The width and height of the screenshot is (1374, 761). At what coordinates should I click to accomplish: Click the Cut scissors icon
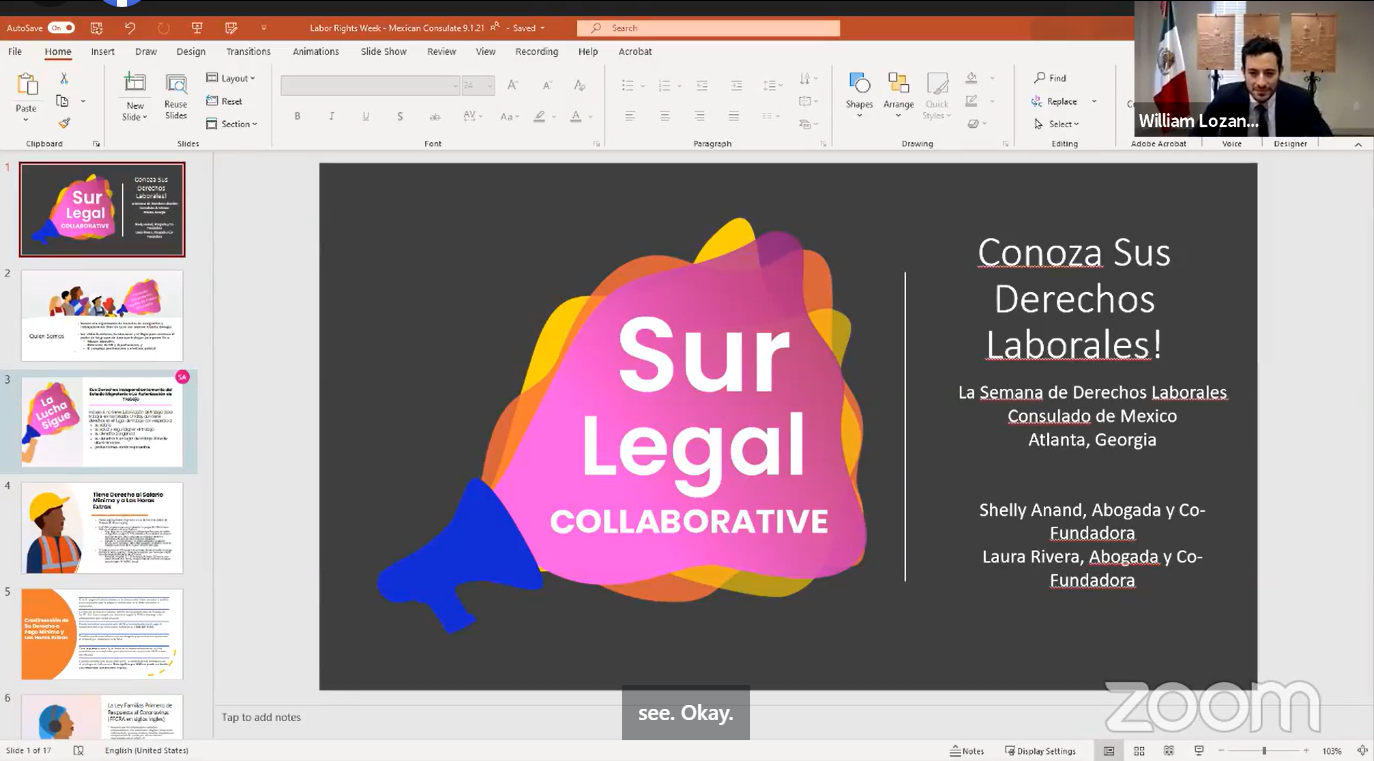64,79
